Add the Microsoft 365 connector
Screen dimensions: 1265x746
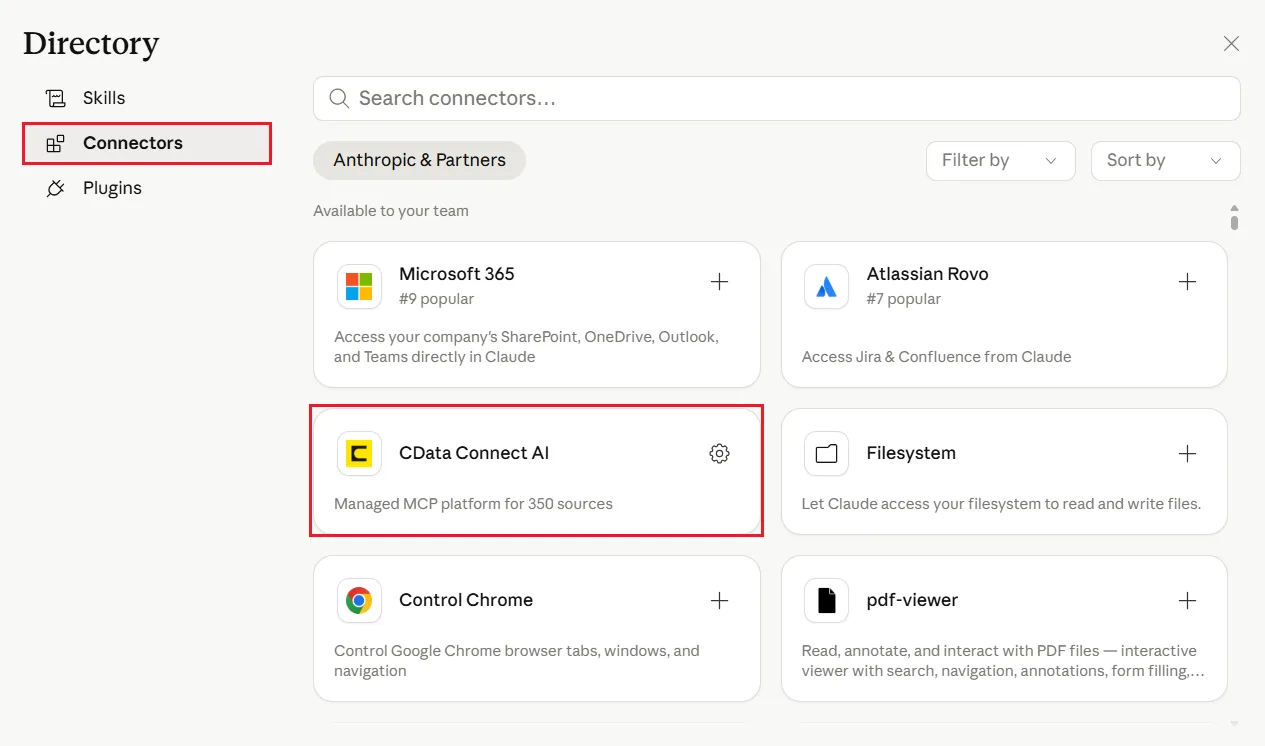(719, 282)
